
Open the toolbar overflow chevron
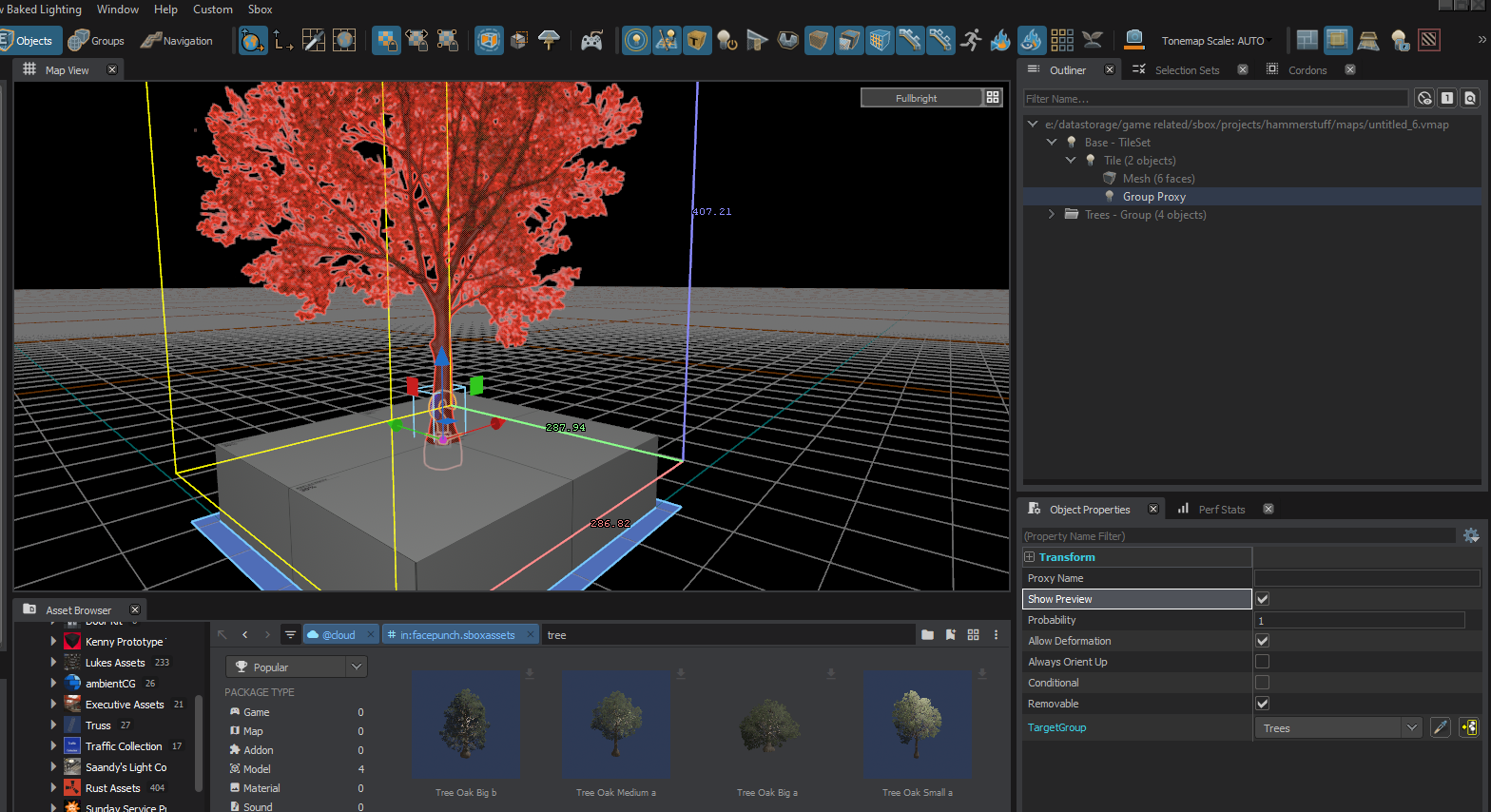pos(1481,40)
